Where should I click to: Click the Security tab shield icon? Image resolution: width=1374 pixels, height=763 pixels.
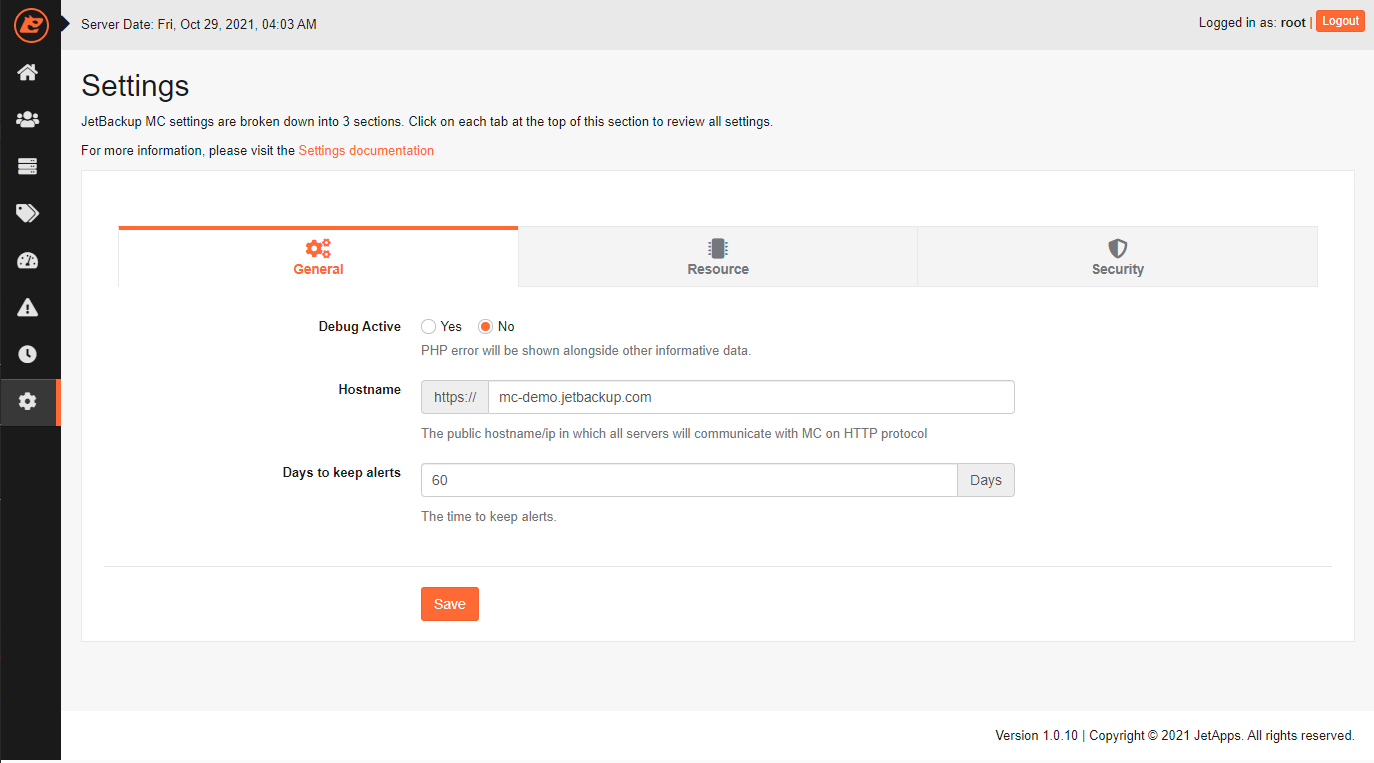point(1118,248)
